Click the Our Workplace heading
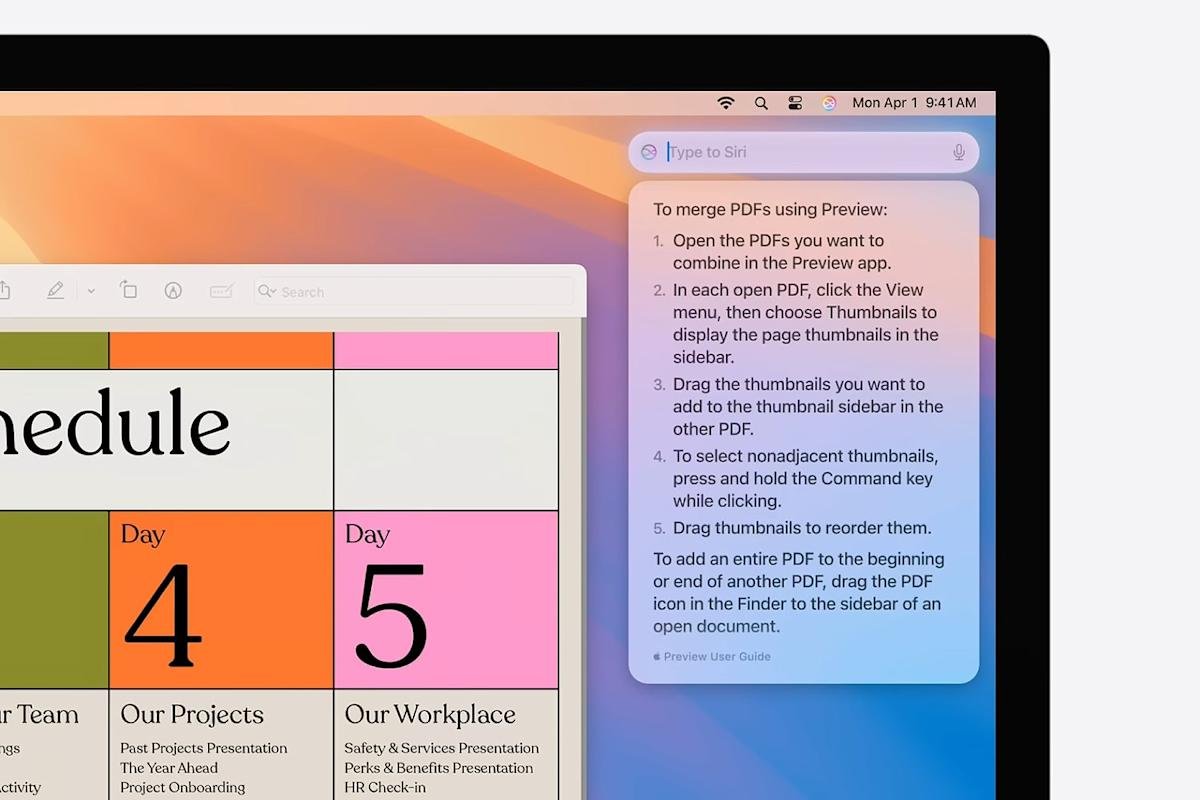The height and width of the screenshot is (800, 1200). click(430, 715)
